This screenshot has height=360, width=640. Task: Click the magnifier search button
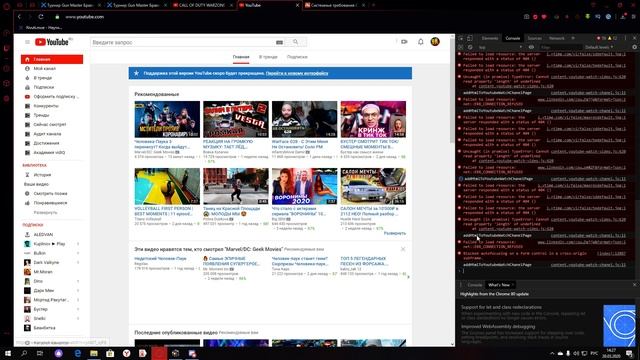296,42
